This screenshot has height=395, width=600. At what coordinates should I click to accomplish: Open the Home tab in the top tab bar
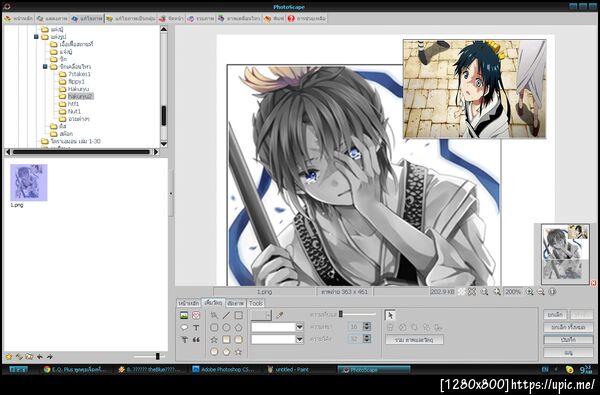19,18
